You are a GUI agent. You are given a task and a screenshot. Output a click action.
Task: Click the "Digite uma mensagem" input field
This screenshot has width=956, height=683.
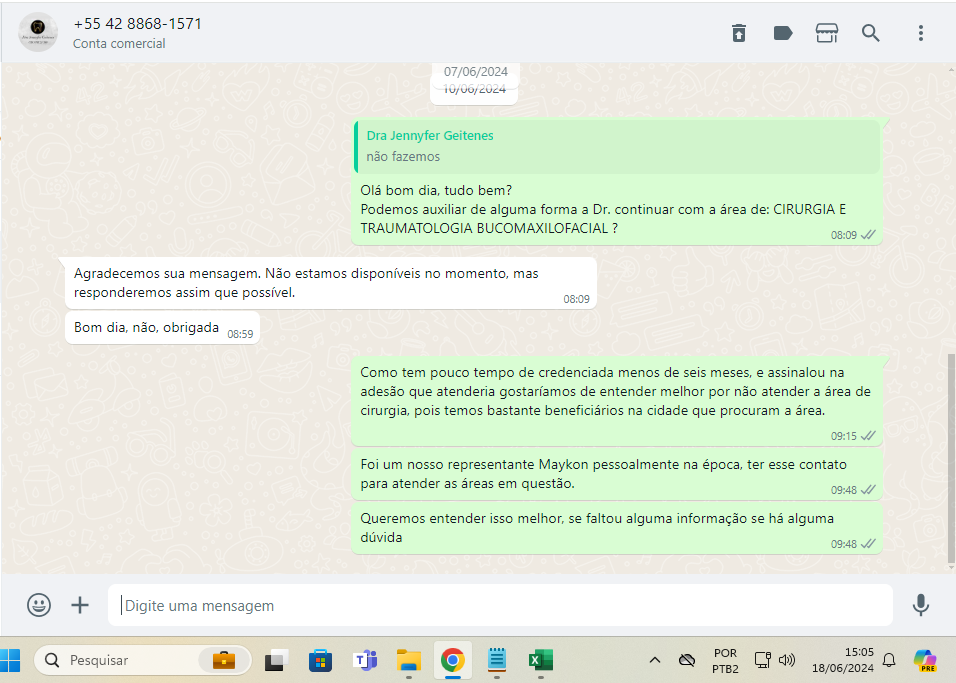tap(500, 605)
